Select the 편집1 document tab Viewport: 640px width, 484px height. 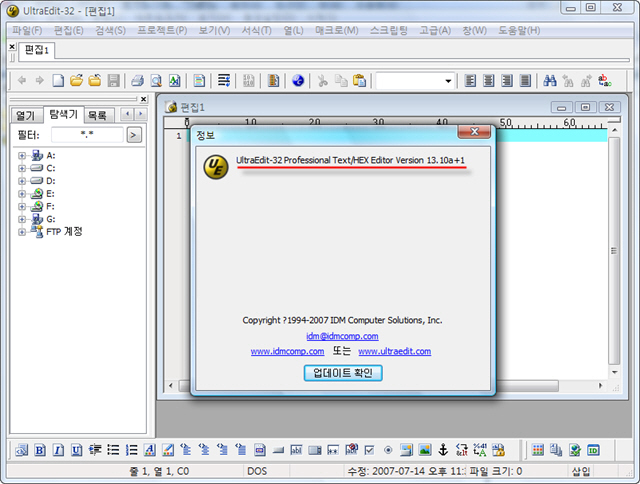pos(36,51)
